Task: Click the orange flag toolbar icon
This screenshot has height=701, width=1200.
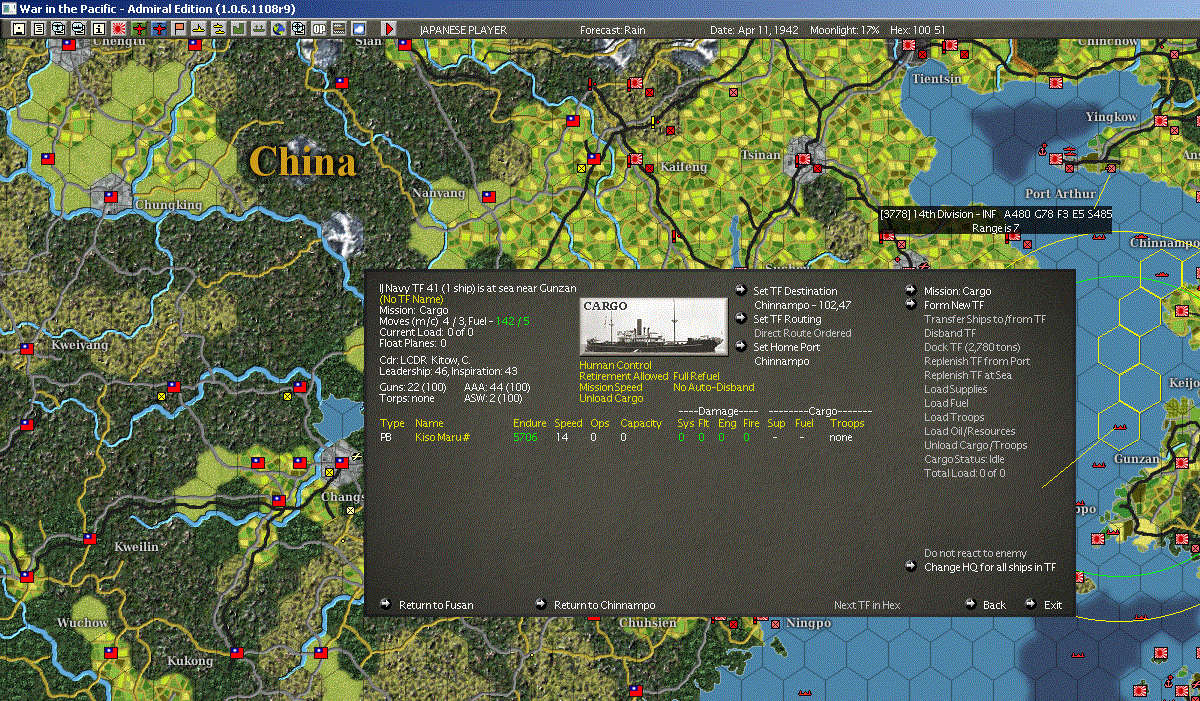Action: (180, 29)
